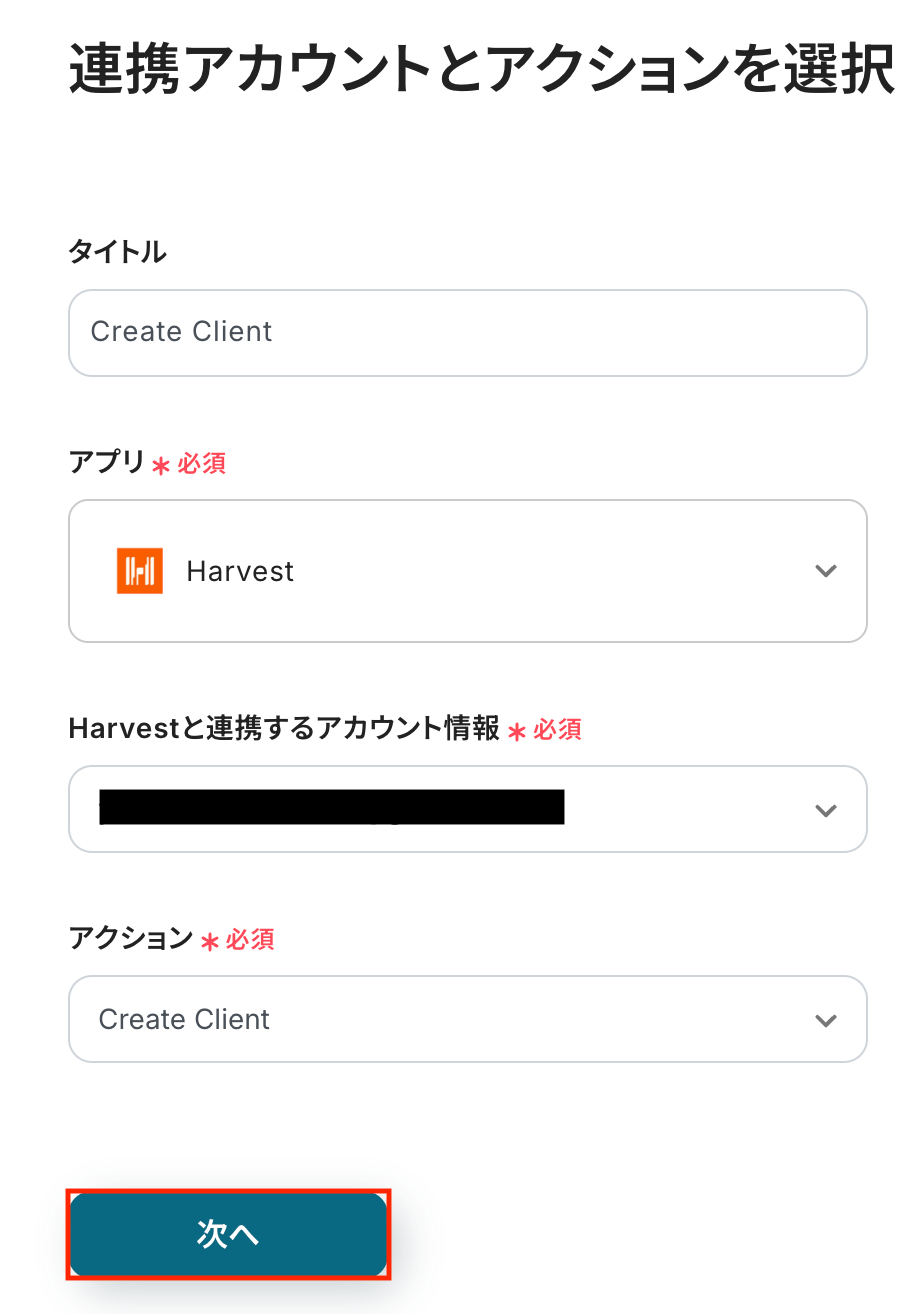Click the Harvest app logo icon
Image resolution: width=914 pixels, height=1314 pixels.
coord(139,571)
